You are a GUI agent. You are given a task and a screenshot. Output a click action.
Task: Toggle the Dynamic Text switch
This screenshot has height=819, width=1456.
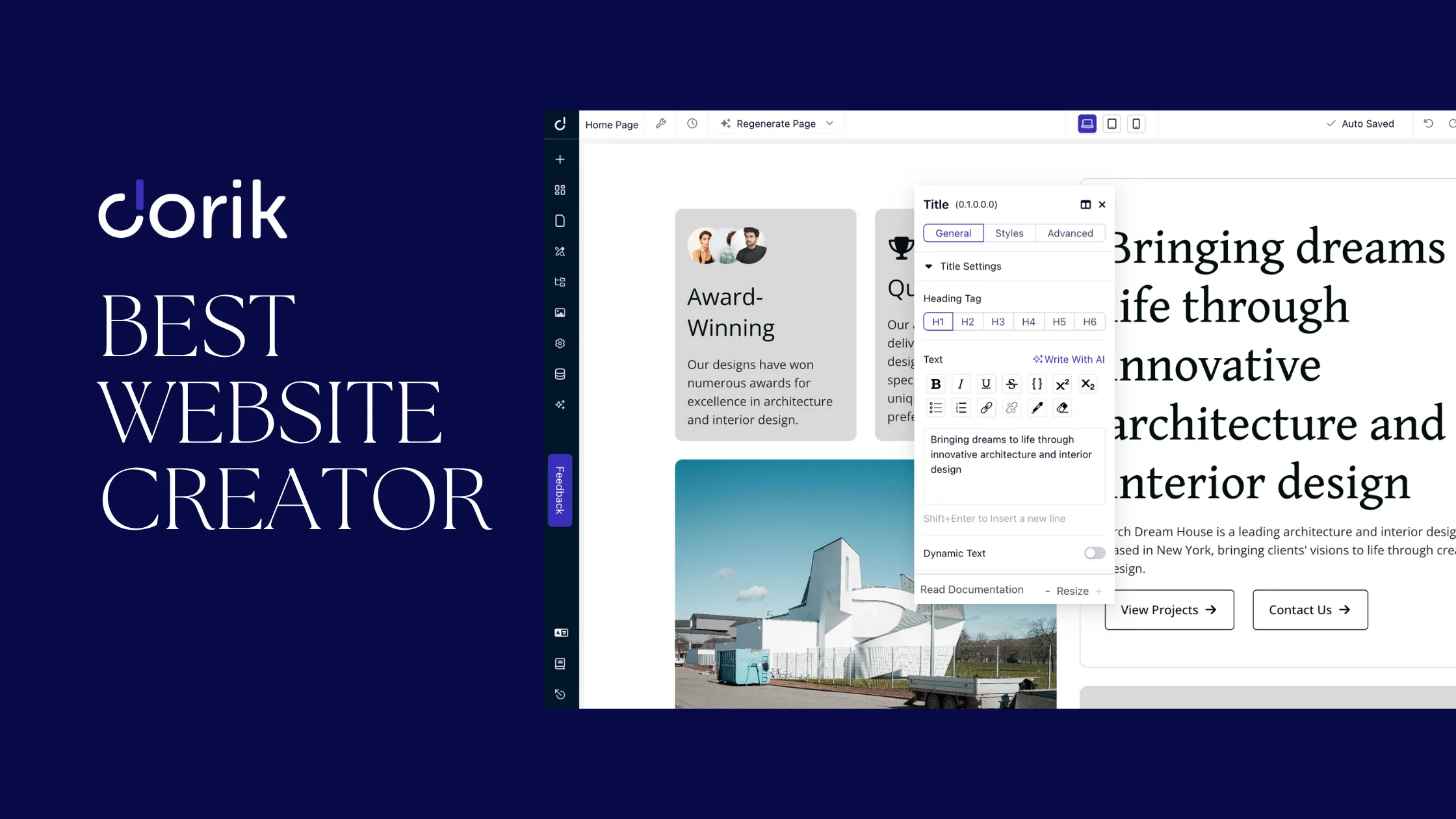tap(1093, 553)
